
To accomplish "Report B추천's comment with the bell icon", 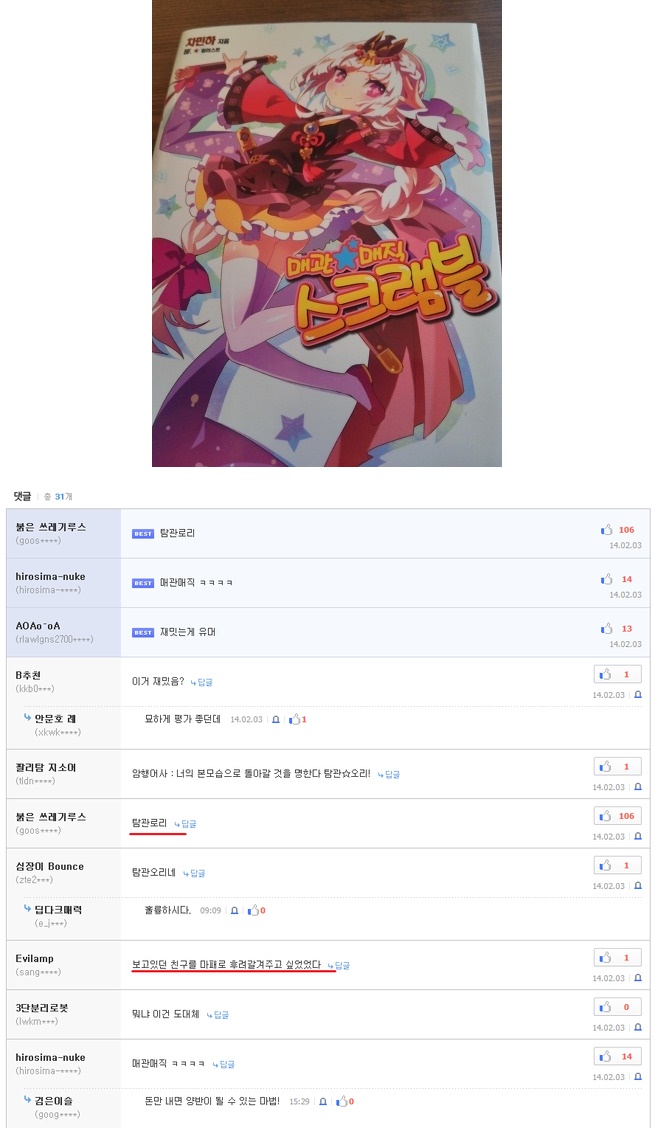I will click(638, 695).
